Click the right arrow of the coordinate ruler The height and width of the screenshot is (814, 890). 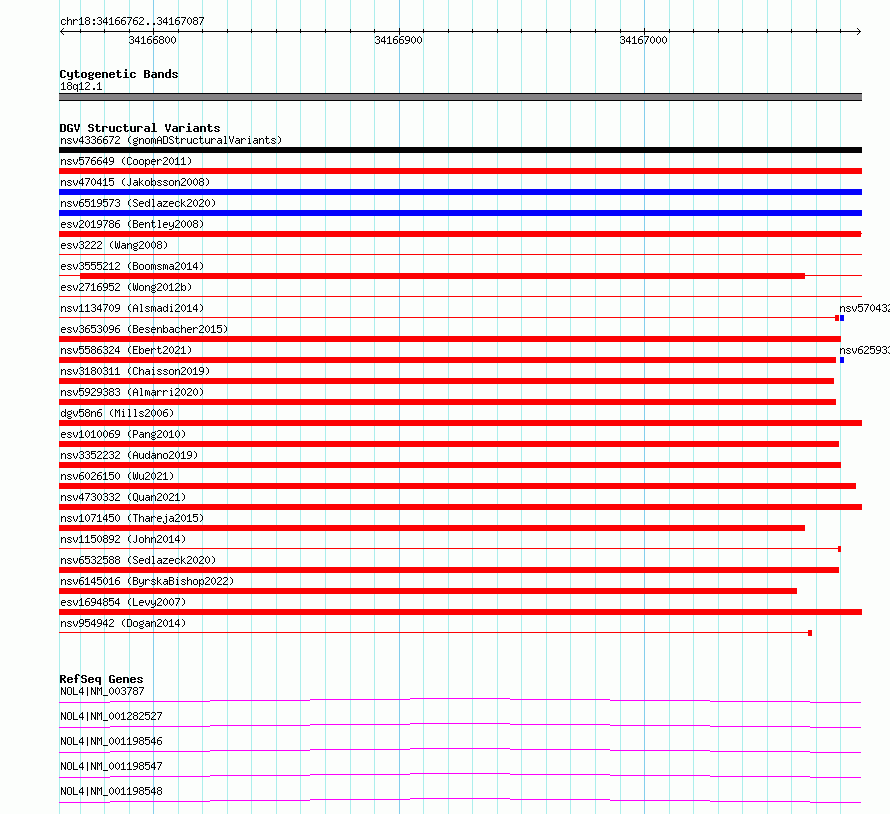[859, 31]
